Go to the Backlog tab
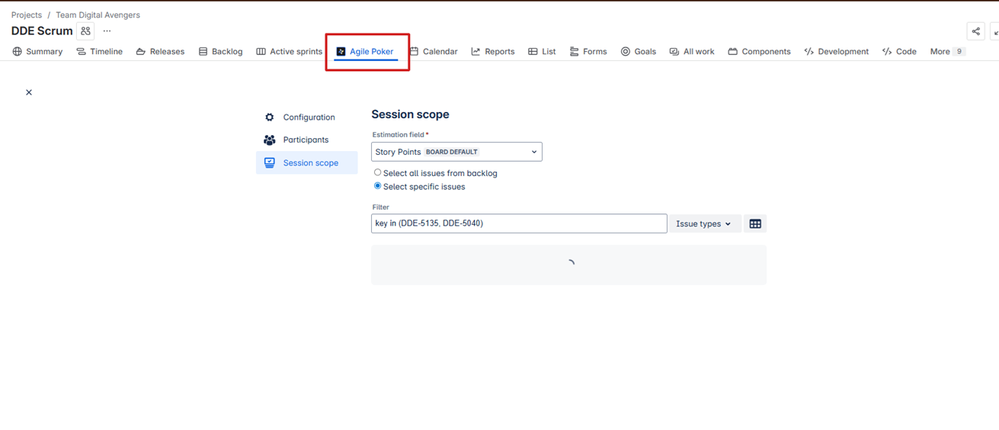This screenshot has height=430, width=999. [x=220, y=52]
